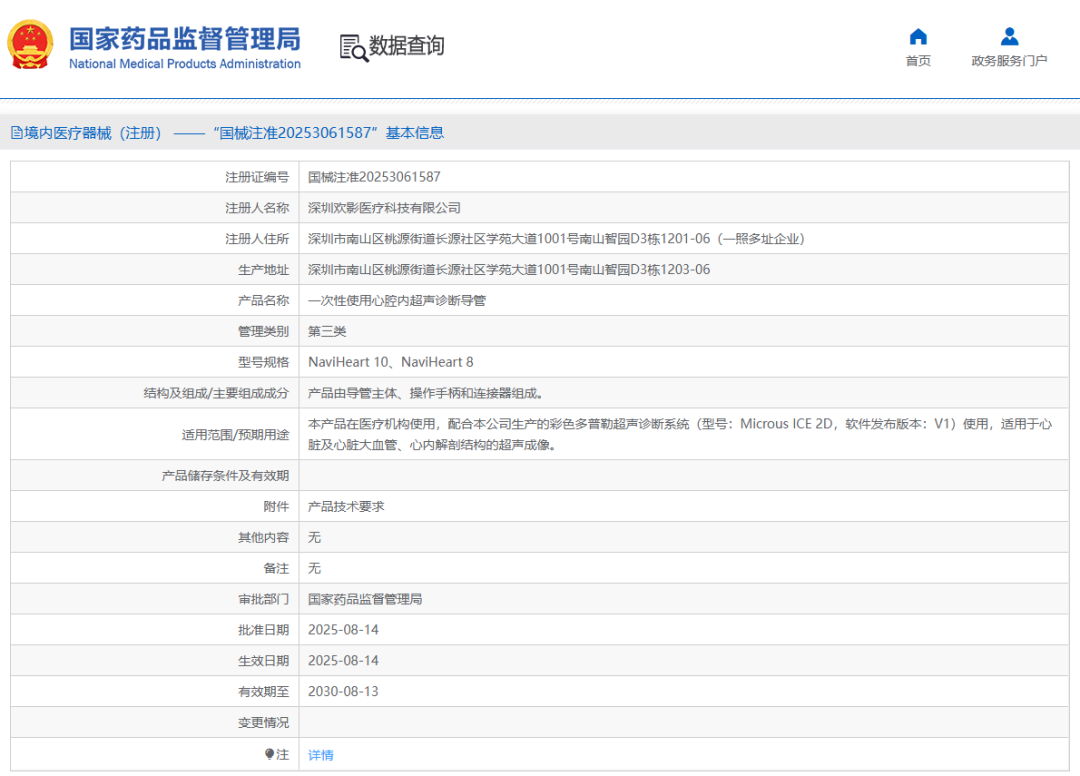Select the structure text 产品由导管主体
The height and width of the screenshot is (776, 1080).
426,393
